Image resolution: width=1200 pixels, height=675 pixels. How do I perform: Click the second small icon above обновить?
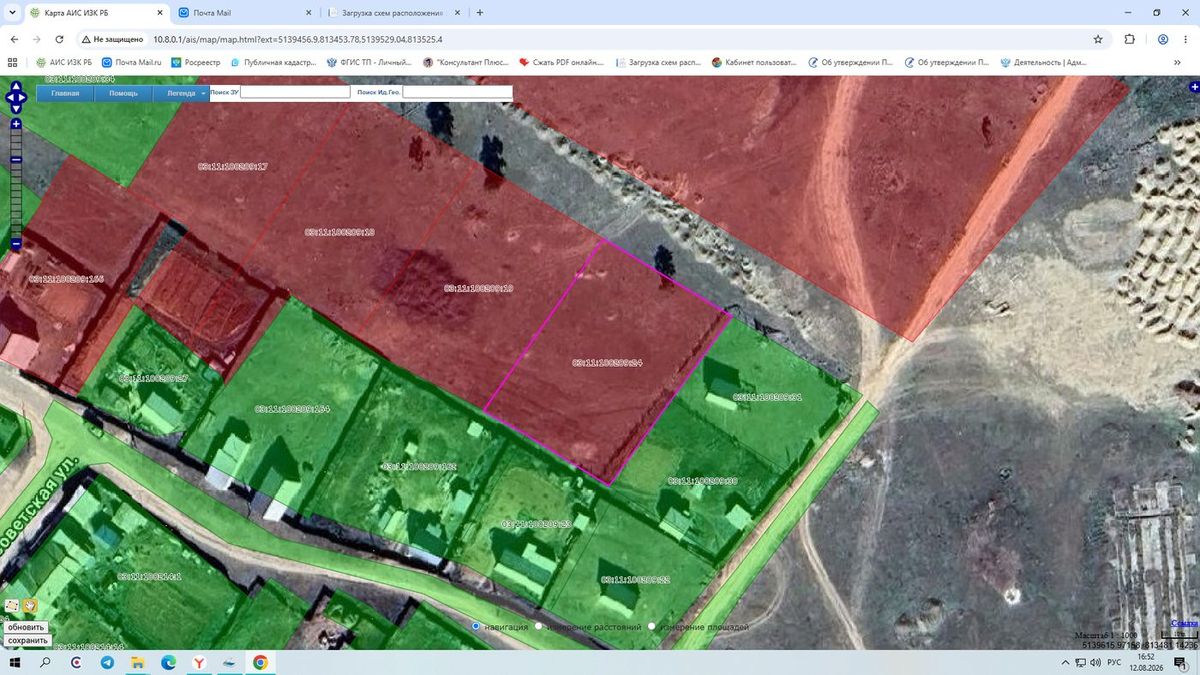point(30,606)
